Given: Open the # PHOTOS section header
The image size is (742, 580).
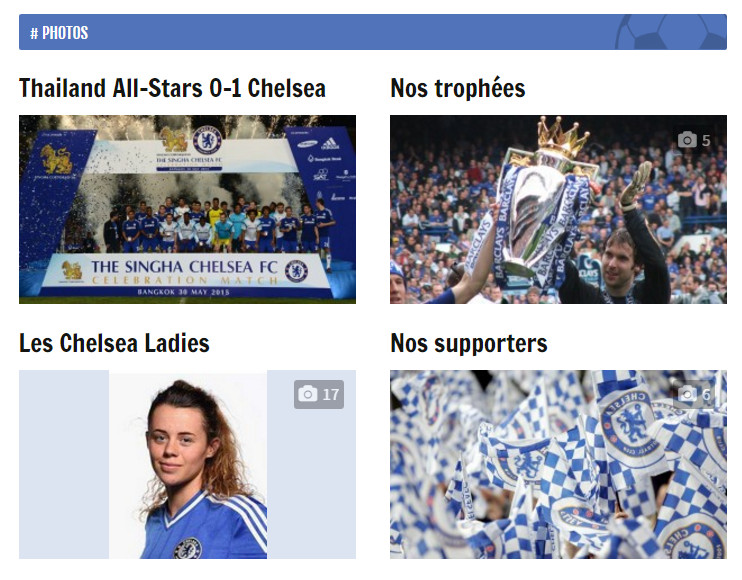Looking at the screenshot, I should point(59,33).
